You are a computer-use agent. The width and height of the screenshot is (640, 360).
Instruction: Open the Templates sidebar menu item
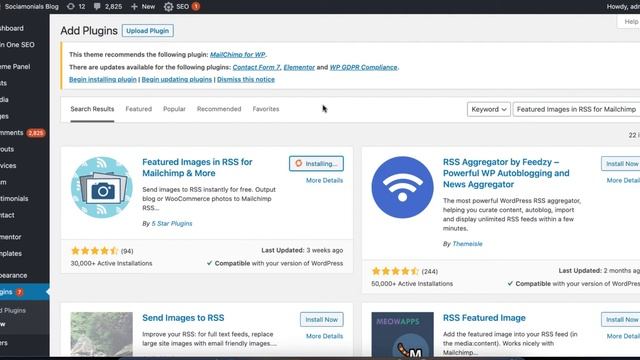pos(11,253)
